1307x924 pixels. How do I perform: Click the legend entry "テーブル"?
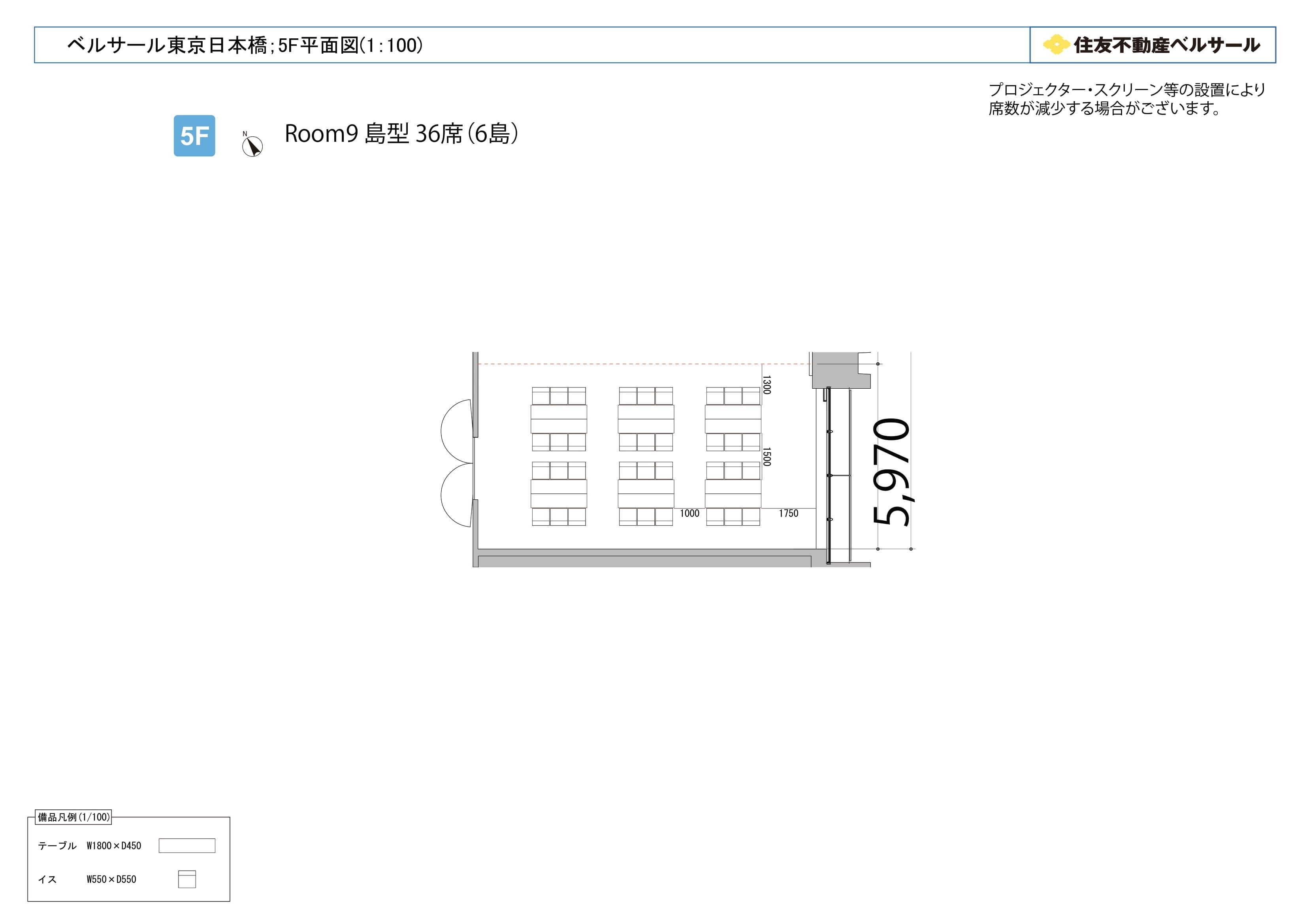pyautogui.click(x=57, y=845)
